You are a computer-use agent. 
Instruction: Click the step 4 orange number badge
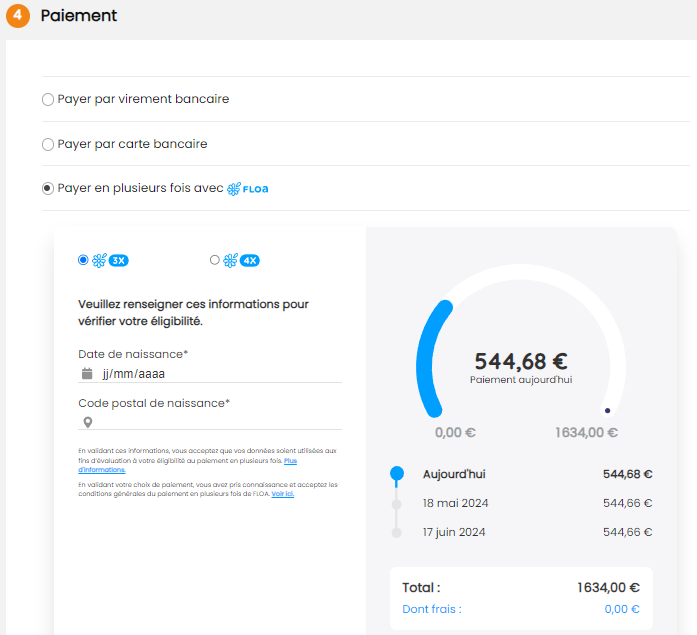tap(18, 16)
